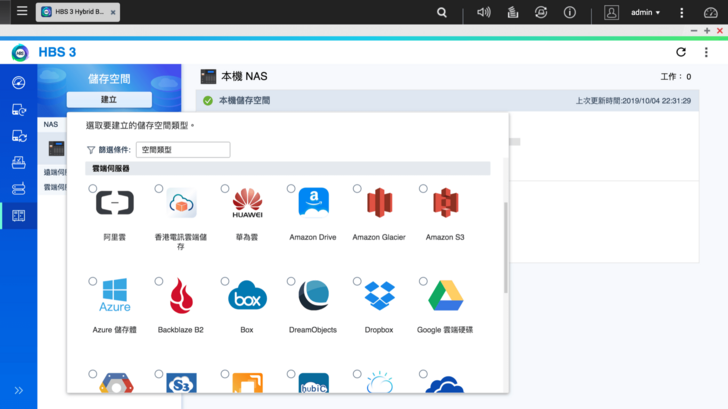Open HBS 3 more options menu
This screenshot has width=728, height=409.
point(706,52)
